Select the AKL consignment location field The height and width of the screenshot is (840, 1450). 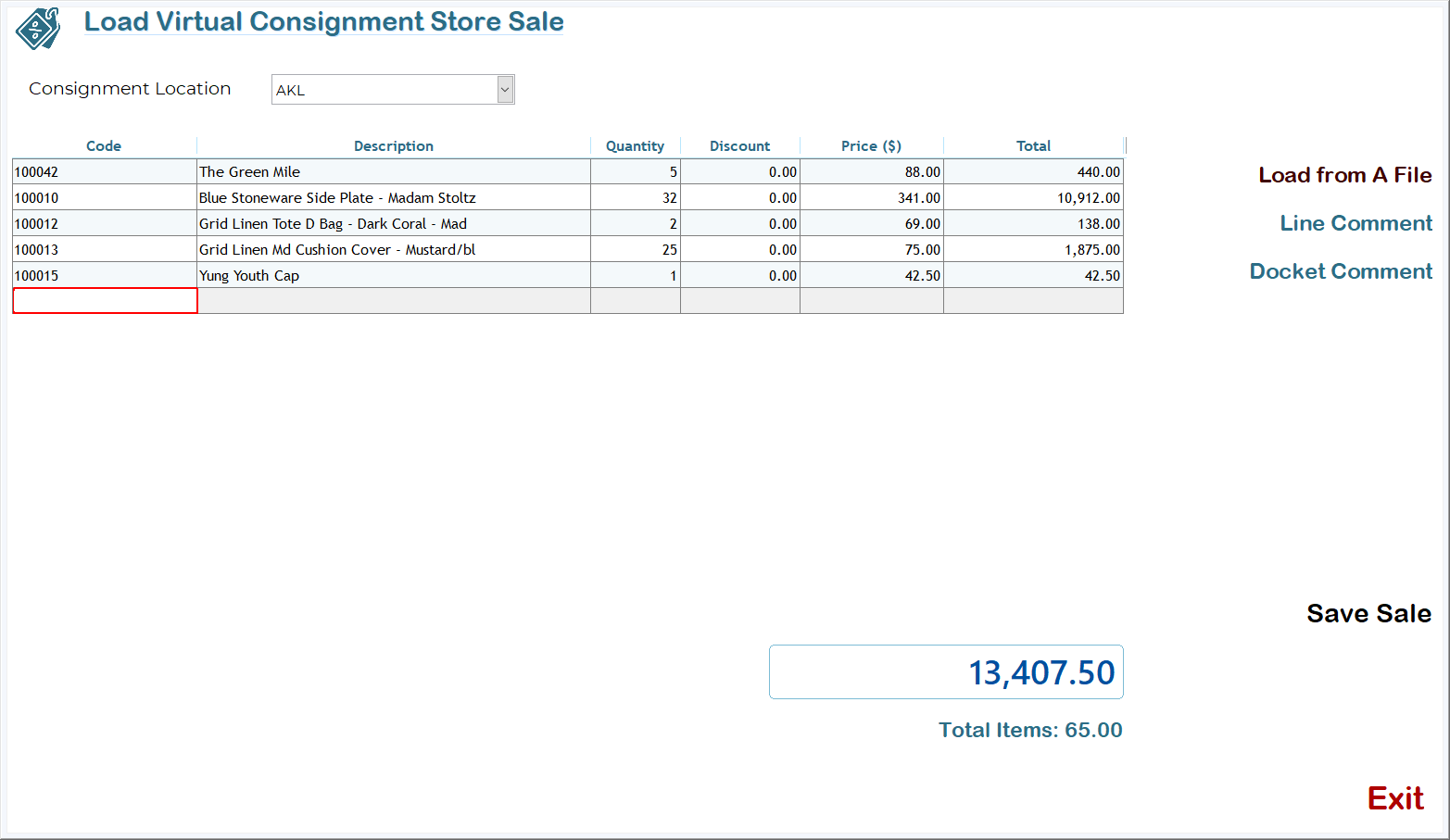(385, 90)
